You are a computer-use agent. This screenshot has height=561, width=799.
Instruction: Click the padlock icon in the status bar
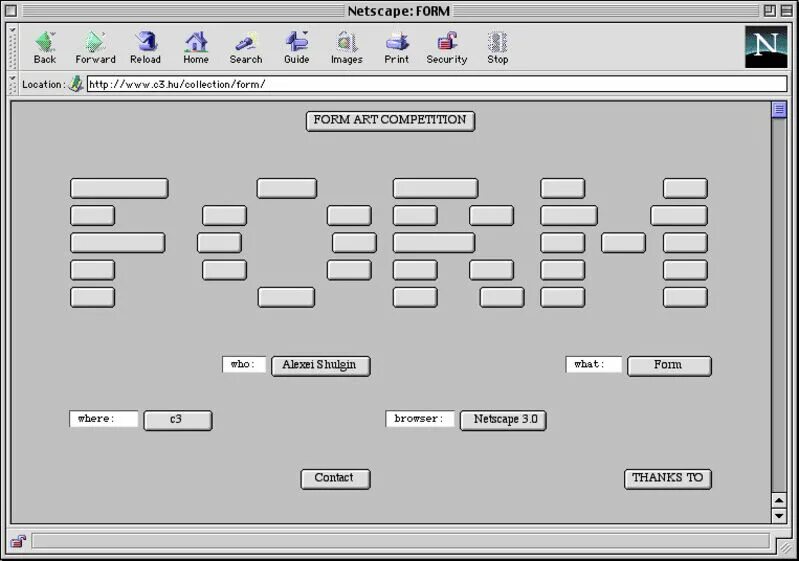pyautogui.click(x=18, y=541)
